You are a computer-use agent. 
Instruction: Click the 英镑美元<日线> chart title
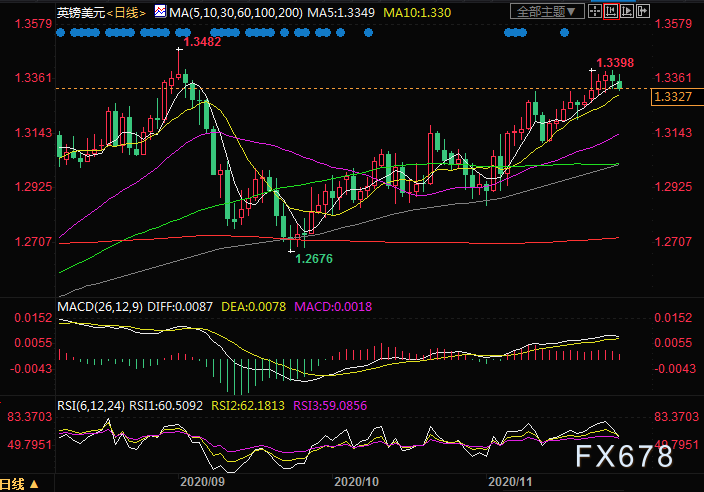[101, 13]
